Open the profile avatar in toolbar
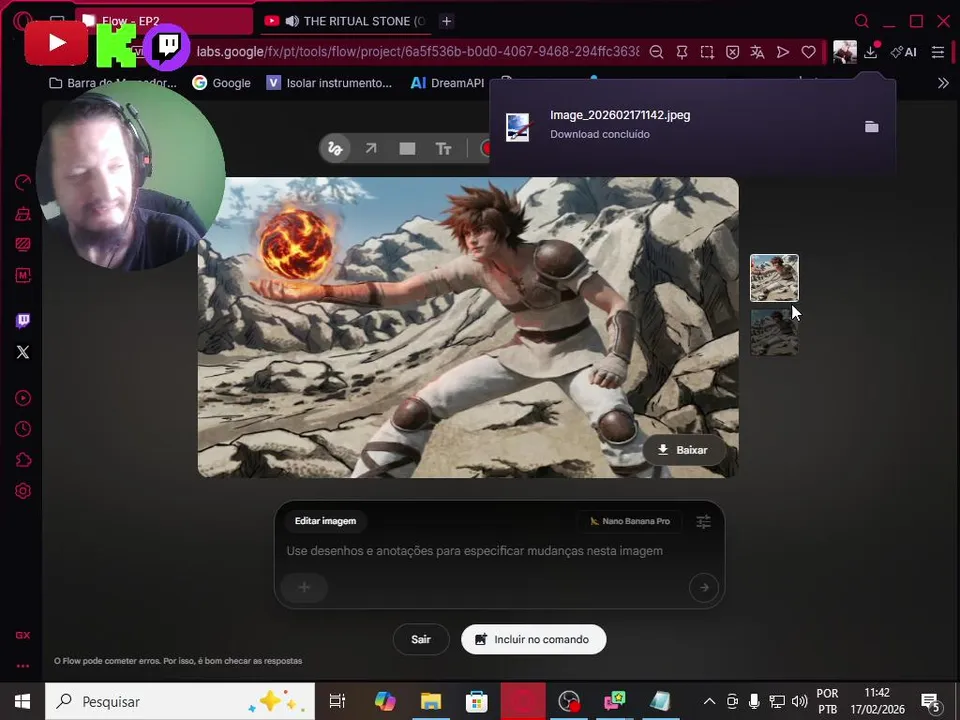 point(844,52)
